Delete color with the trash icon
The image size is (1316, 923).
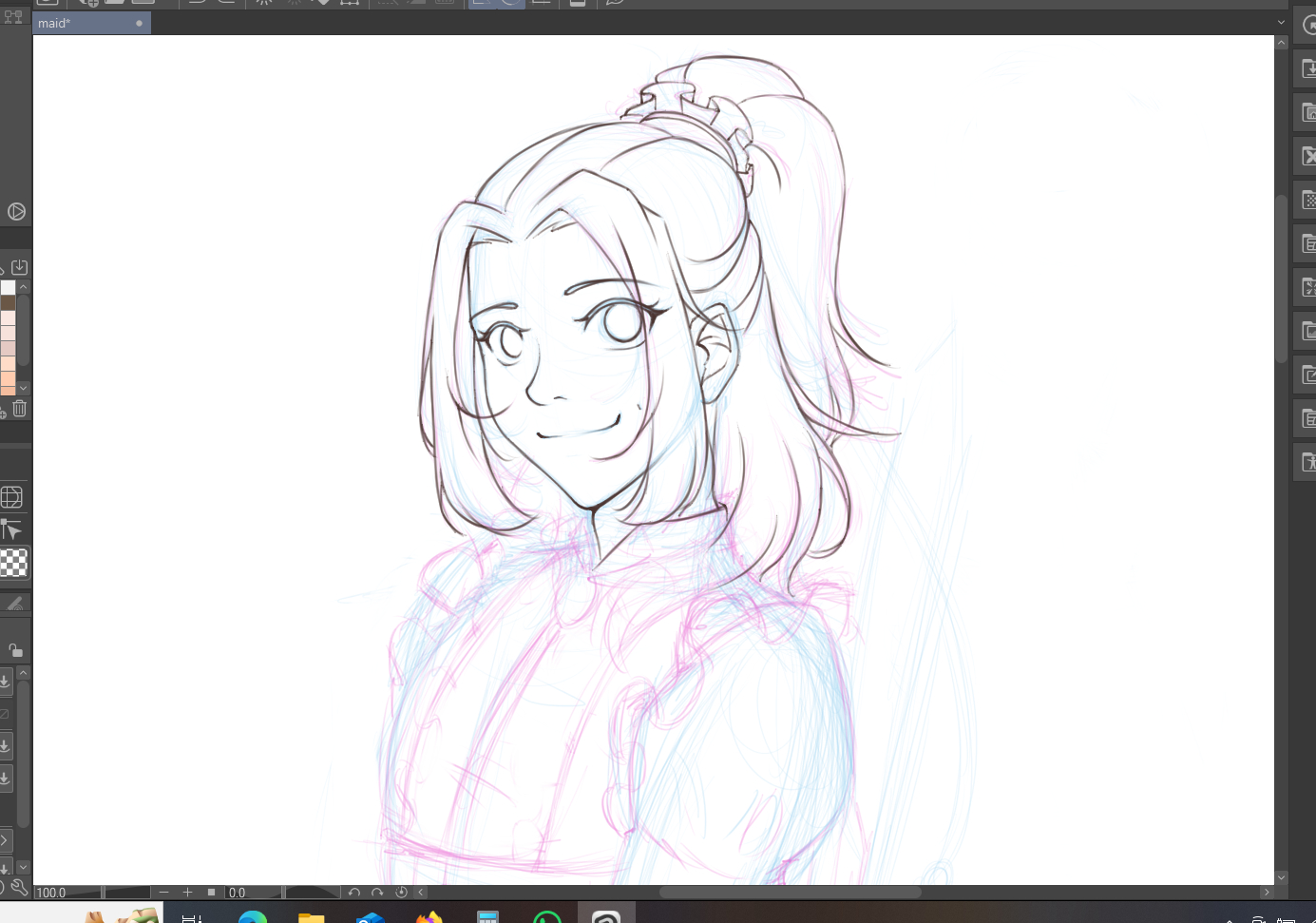[x=19, y=409]
